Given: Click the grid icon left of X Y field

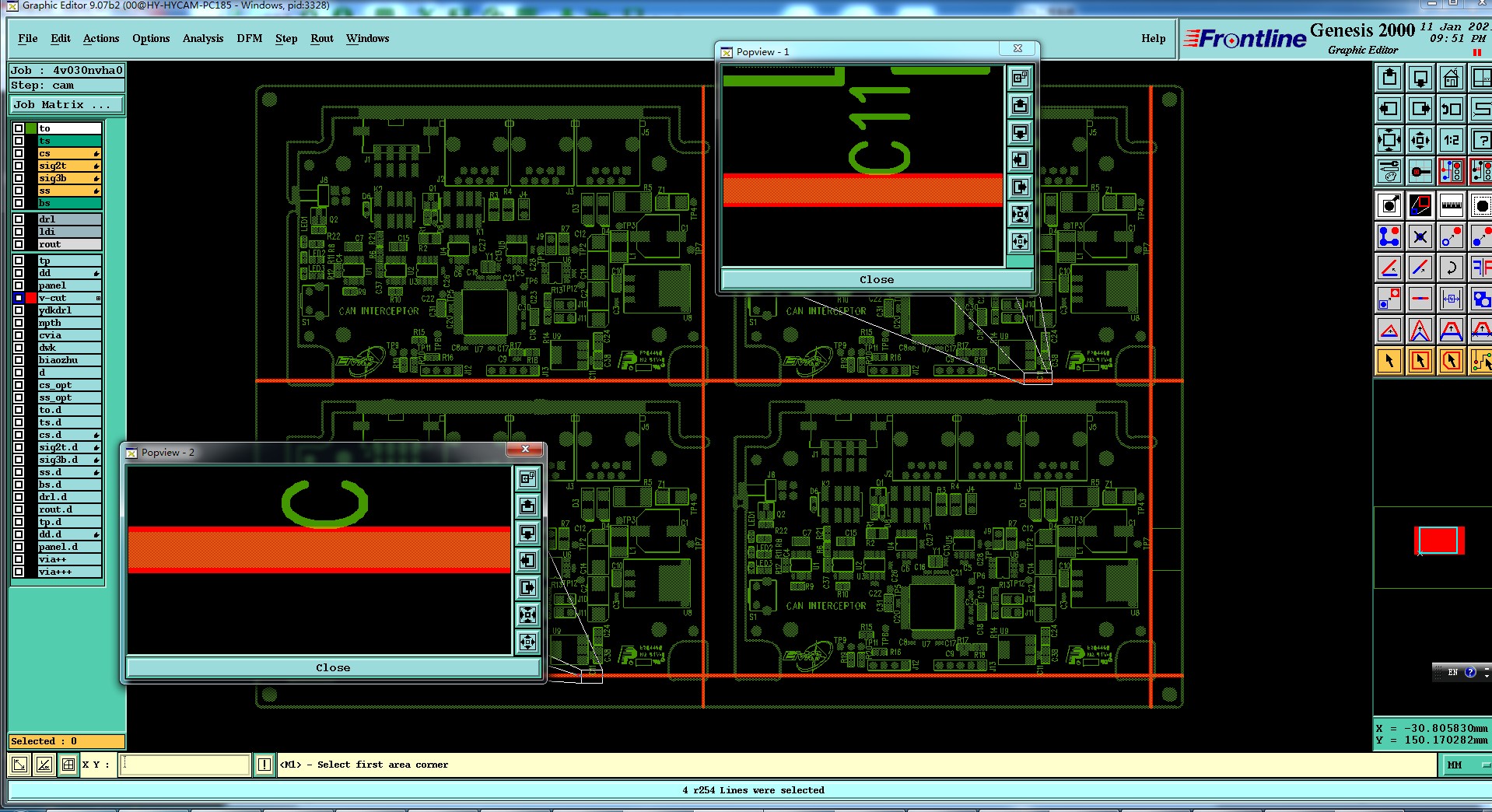Looking at the screenshot, I should [68, 765].
